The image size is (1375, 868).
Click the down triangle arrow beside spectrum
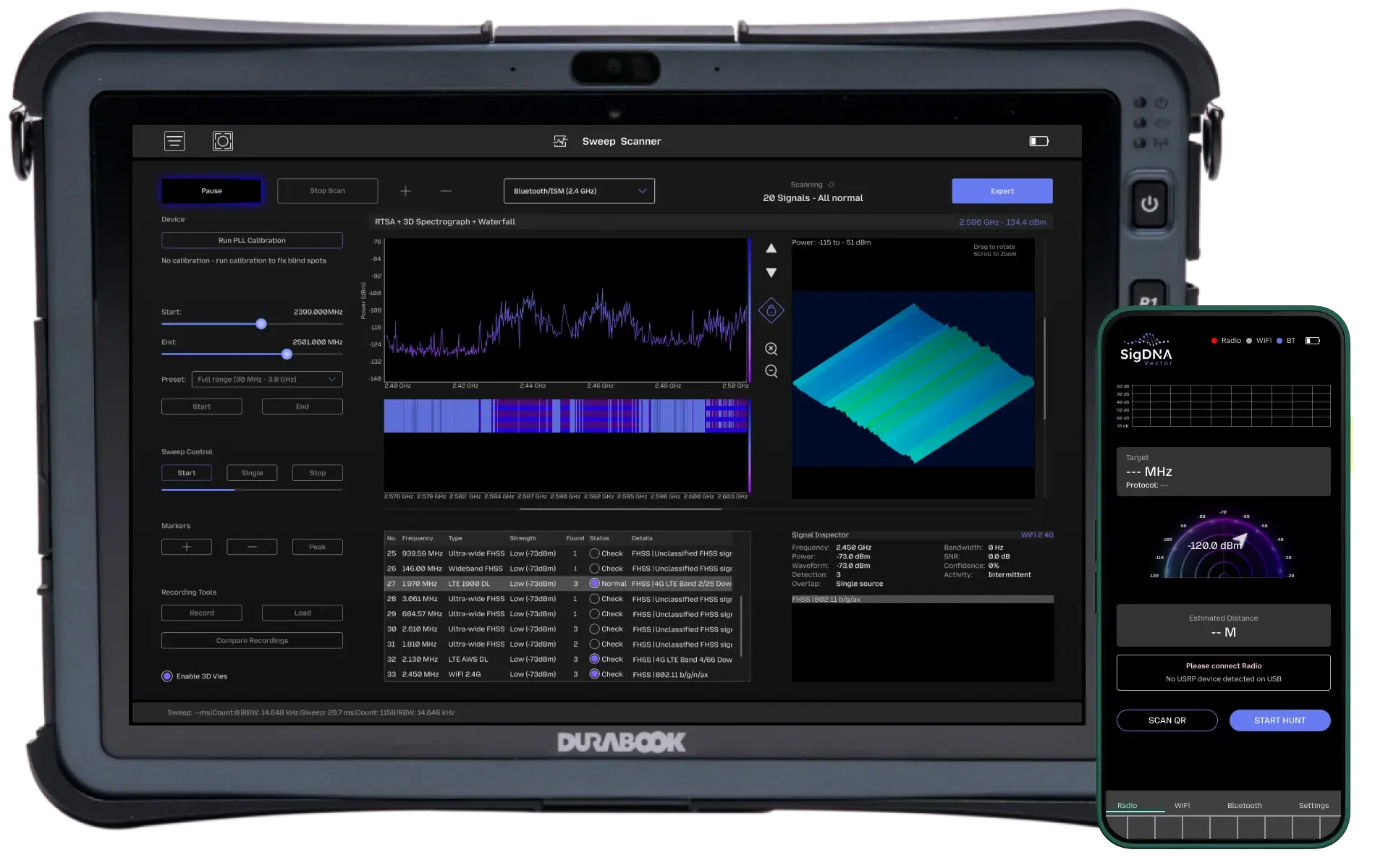pos(771,273)
